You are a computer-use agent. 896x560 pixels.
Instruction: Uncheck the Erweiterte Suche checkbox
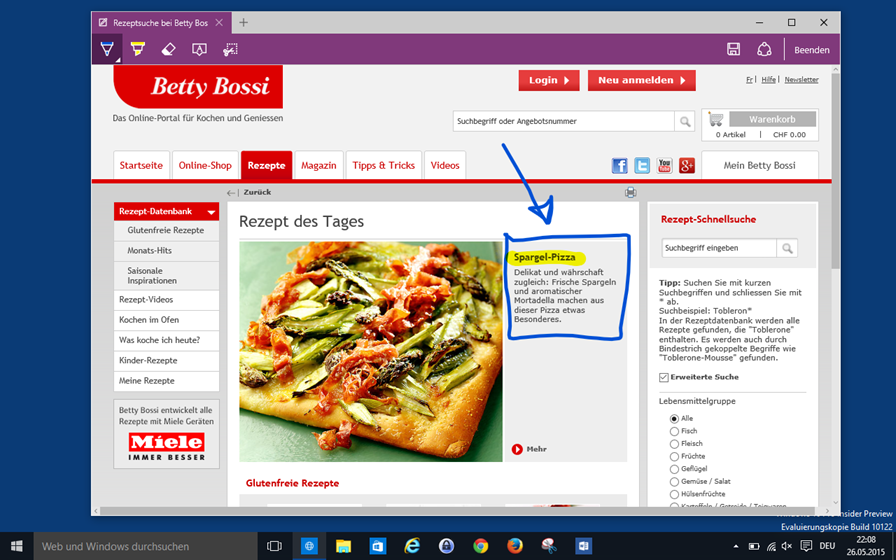click(x=664, y=377)
